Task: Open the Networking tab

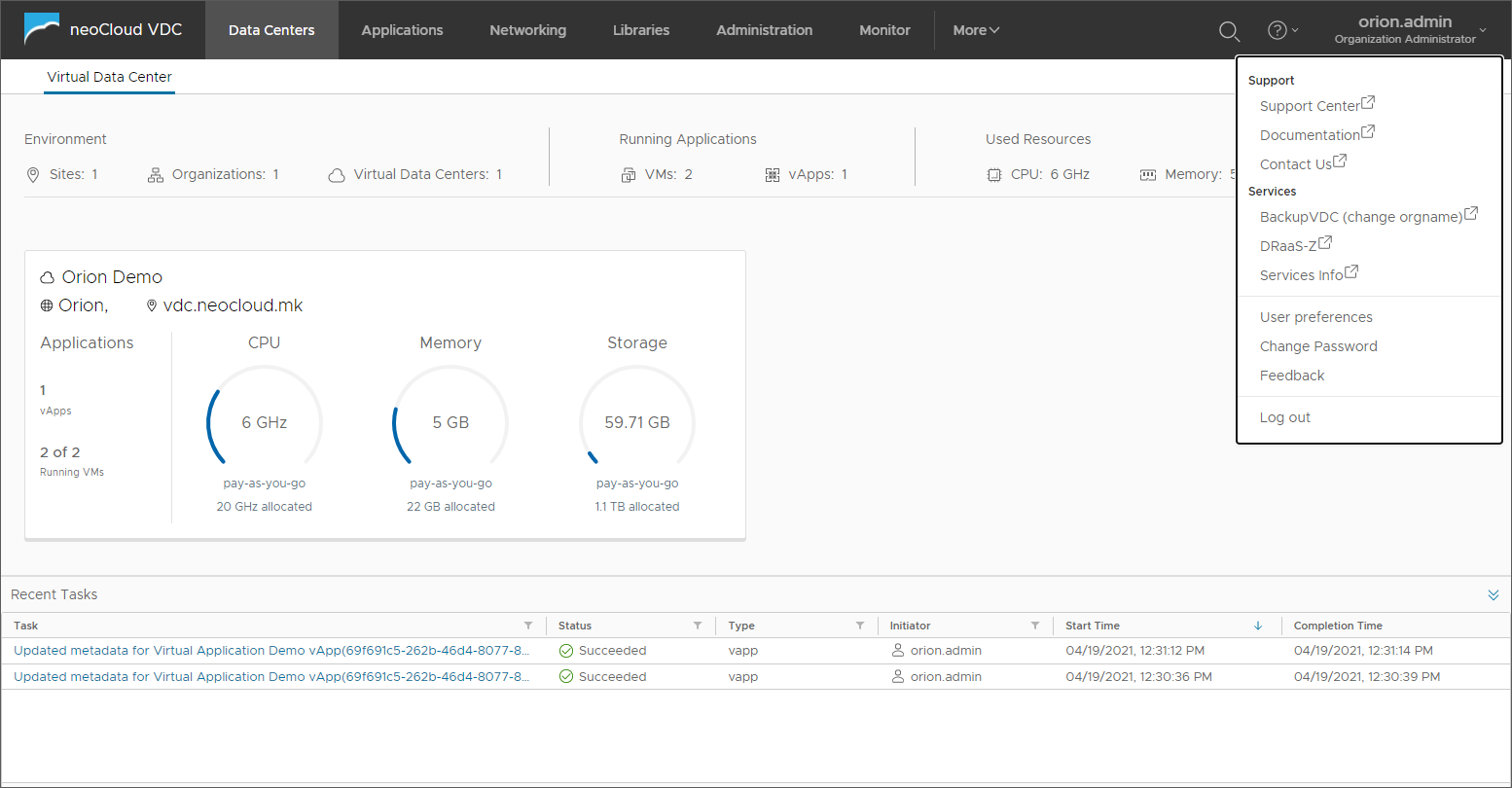Action: pos(527,30)
